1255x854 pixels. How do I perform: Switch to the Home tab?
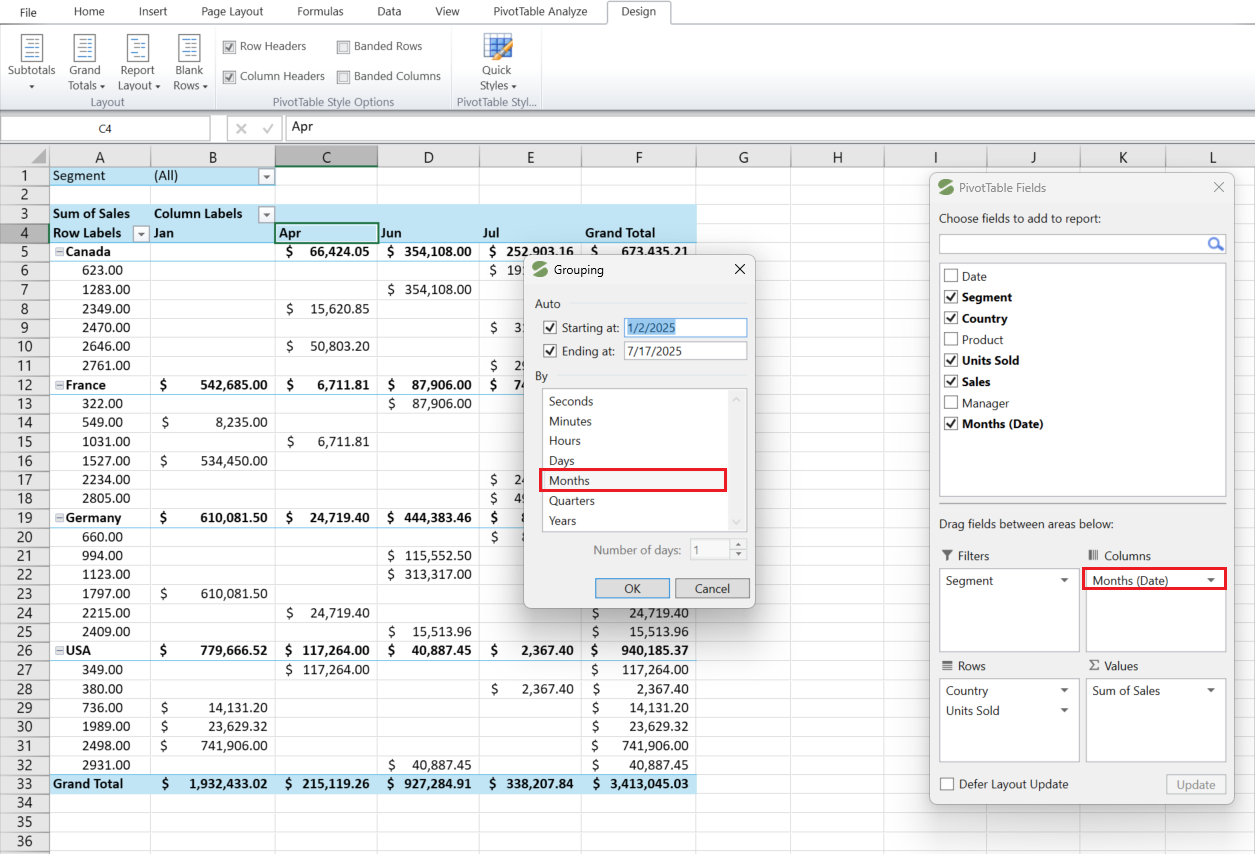point(89,12)
